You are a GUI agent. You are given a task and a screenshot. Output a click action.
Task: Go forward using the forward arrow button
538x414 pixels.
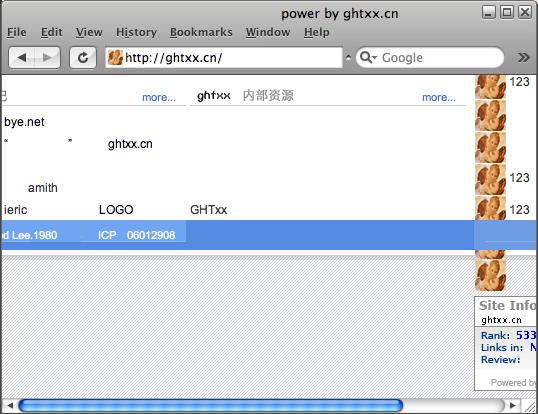(47, 58)
